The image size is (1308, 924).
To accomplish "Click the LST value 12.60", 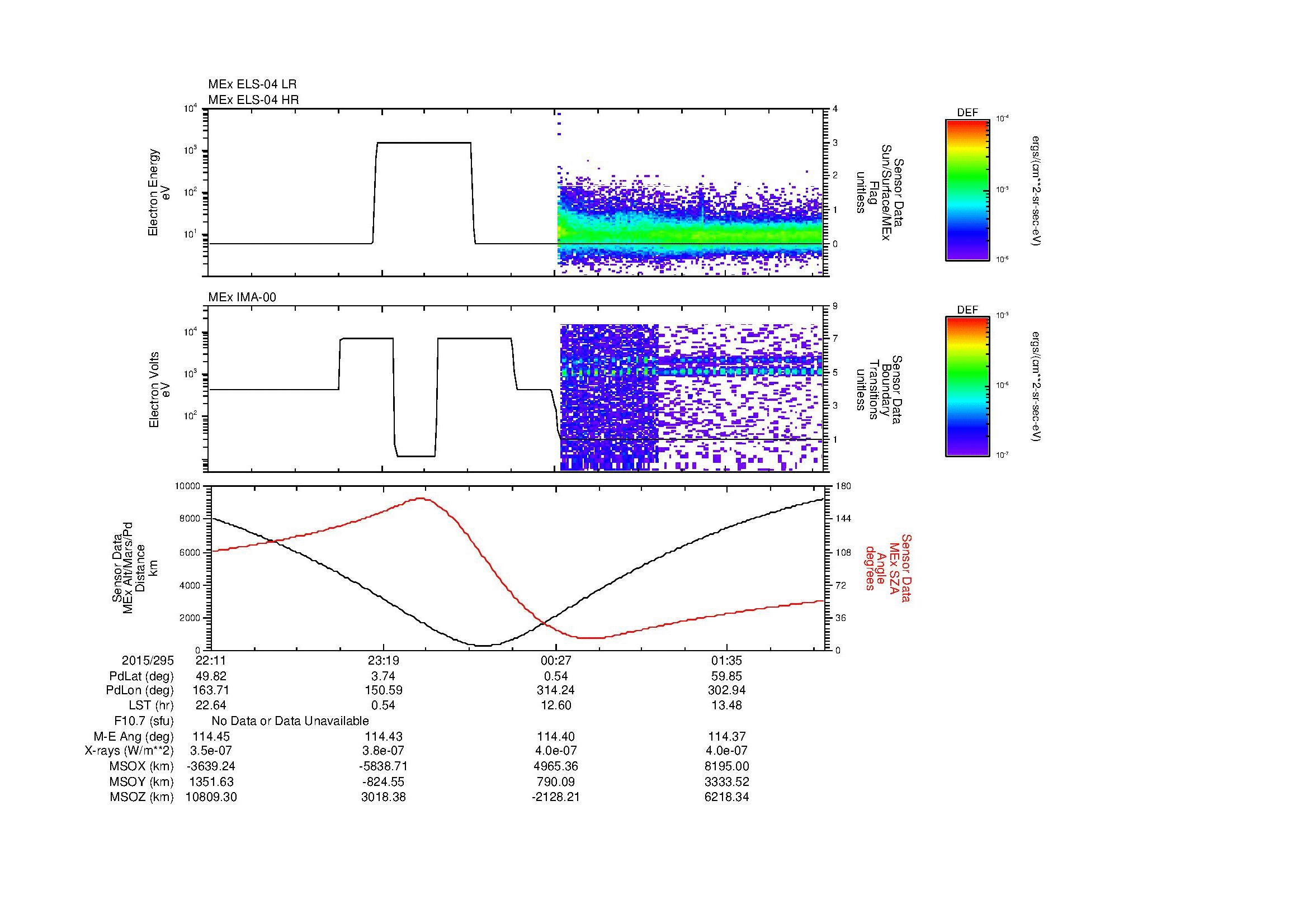I will coord(556,706).
